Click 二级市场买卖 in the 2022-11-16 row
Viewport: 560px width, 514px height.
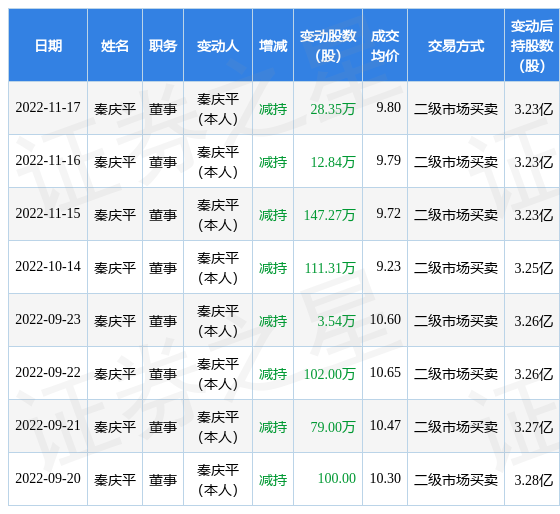(x=456, y=162)
